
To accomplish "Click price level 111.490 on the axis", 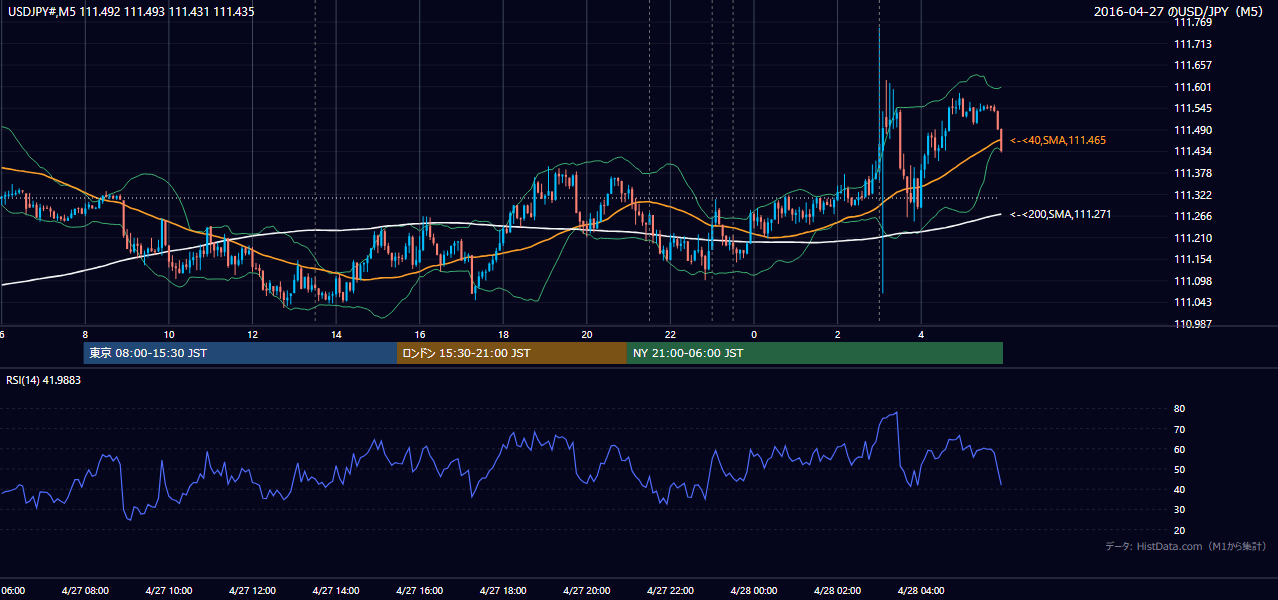I will click(x=1192, y=130).
